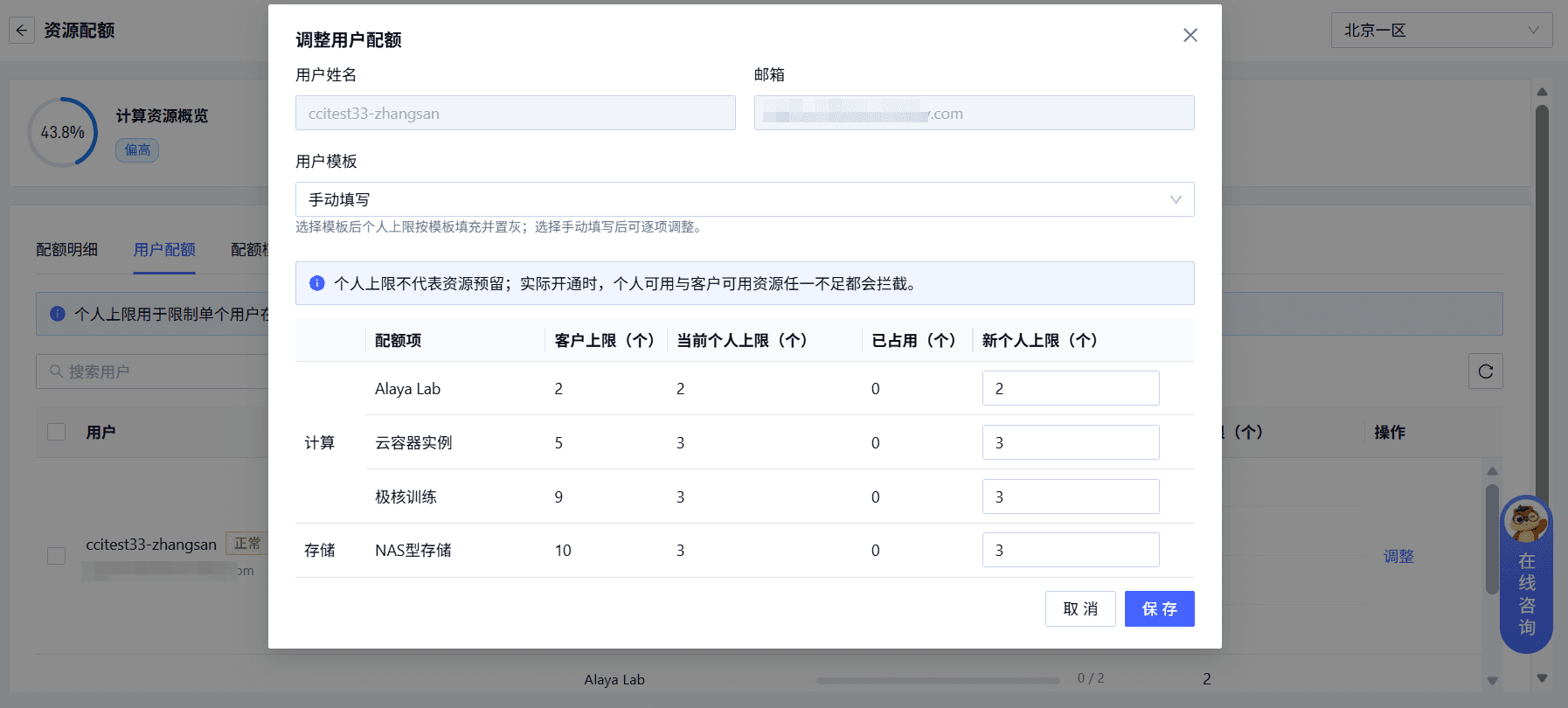
Task: Click the Alaya Lab row label in dialog
Action: pyautogui.click(x=407, y=389)
